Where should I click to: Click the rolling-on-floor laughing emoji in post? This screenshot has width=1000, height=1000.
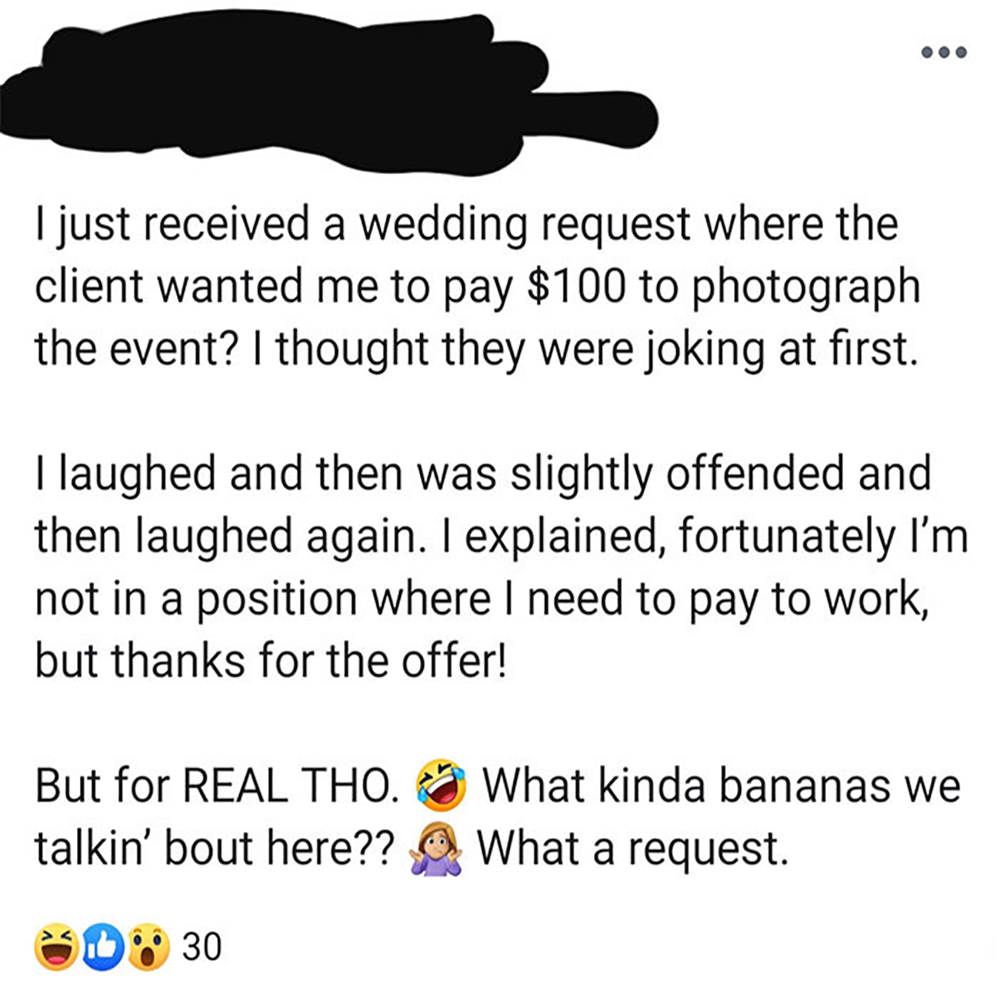(444, 787)
